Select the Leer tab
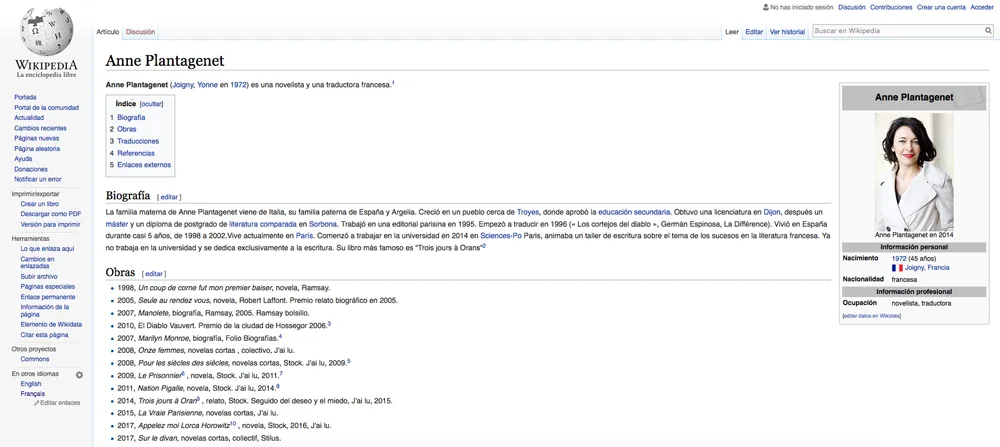 coord(732,32)
